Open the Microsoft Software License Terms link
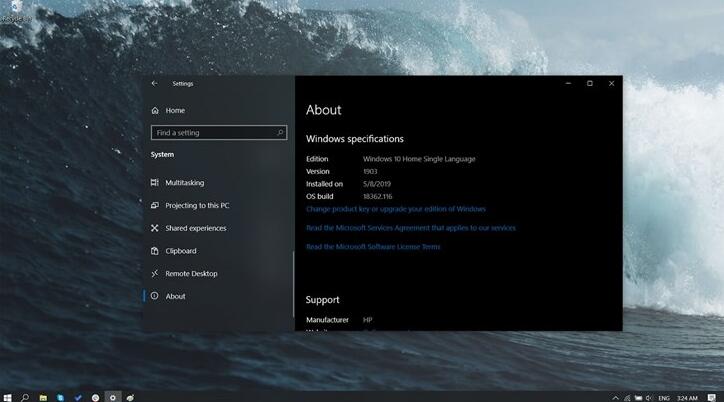724x402 pixels. tap(373, 247)
